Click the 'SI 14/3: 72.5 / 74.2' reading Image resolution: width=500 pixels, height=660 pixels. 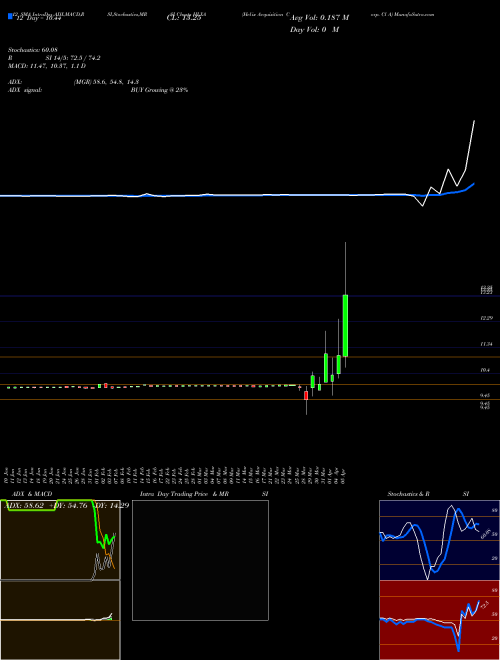click(73, 59)
